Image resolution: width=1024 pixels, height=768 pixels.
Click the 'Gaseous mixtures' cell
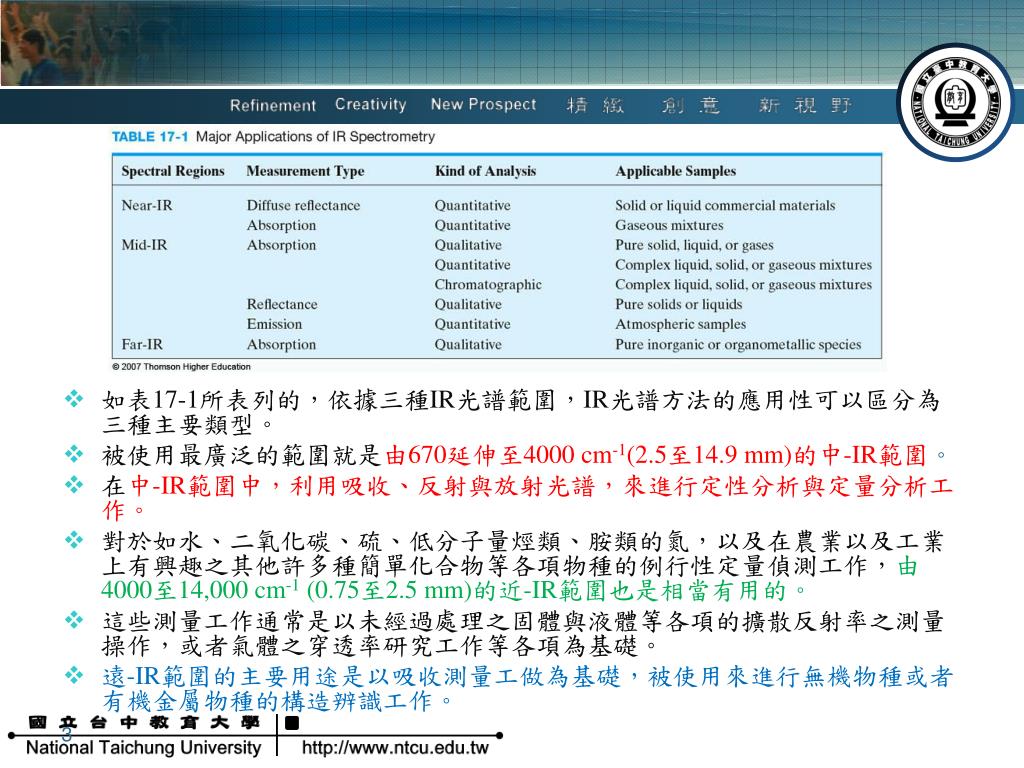[x=669, y=225]
